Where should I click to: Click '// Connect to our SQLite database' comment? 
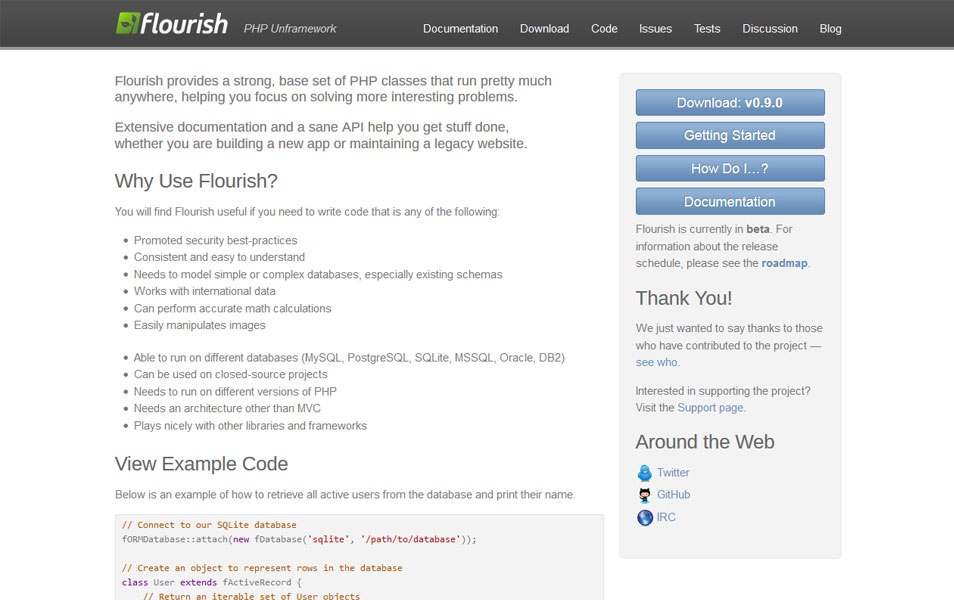coord(209,525)
